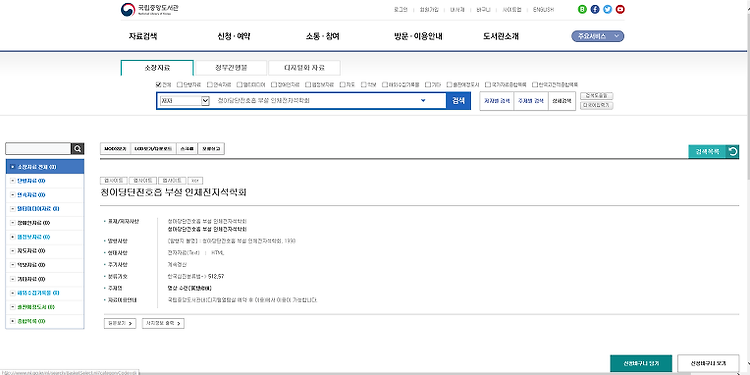Open the 사이트맵 link
Image resolution: width=750 pixels, height=375 pixels.
(x=512, y=10)
